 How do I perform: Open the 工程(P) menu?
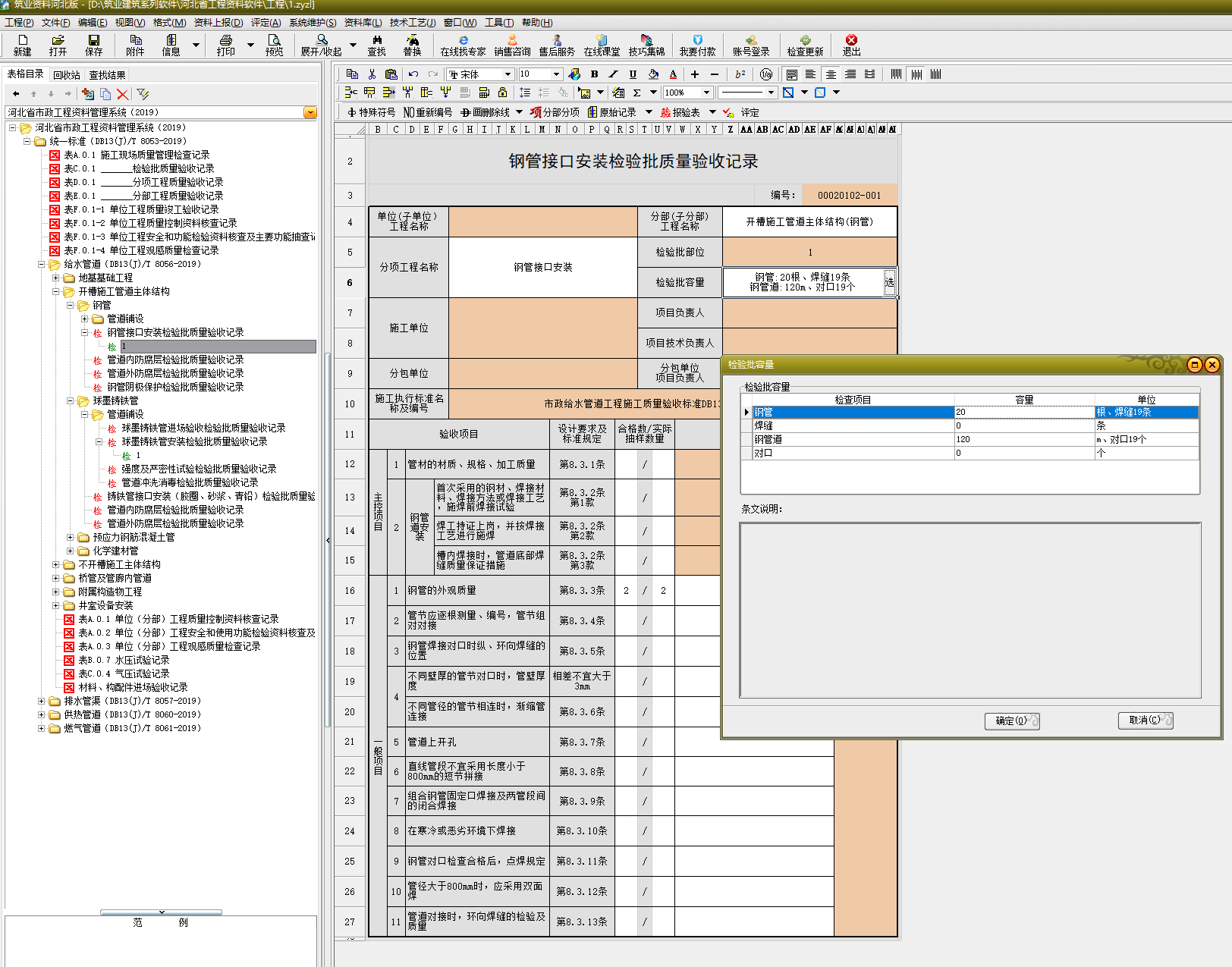point(19,22)
